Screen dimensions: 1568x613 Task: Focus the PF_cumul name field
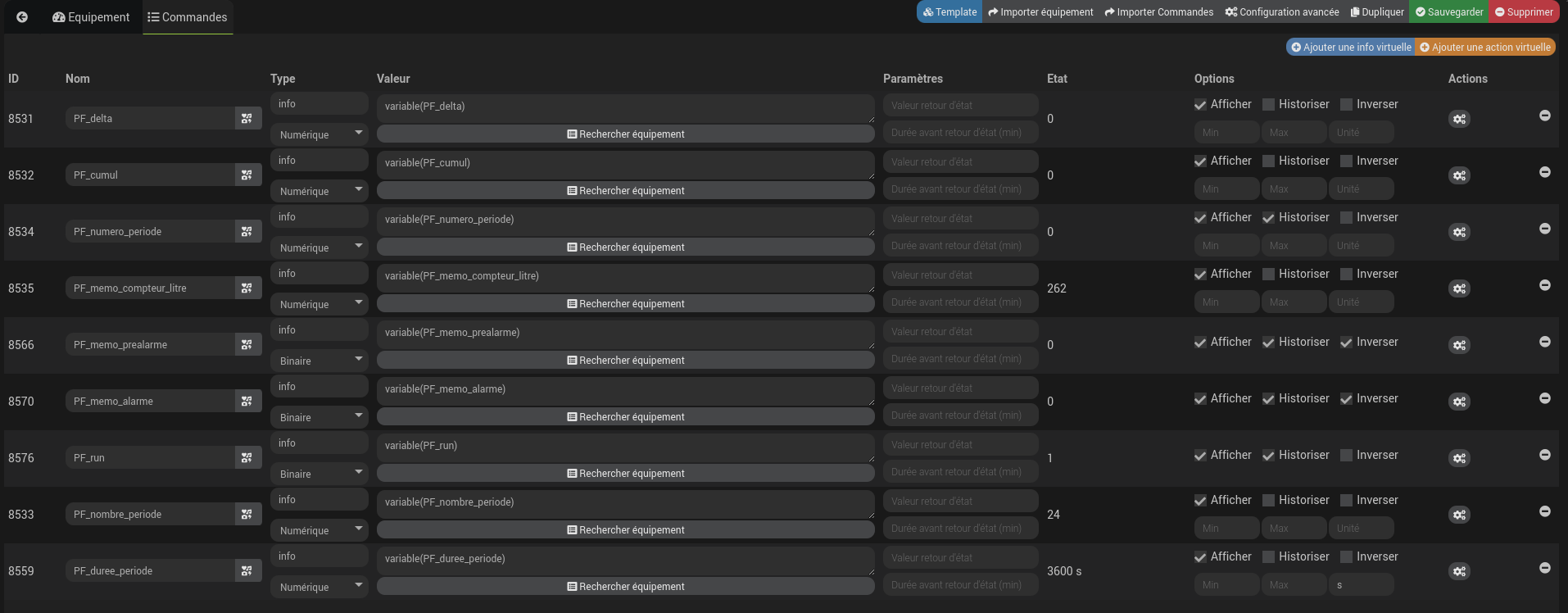pyautogui.click(x=150, y=175)
